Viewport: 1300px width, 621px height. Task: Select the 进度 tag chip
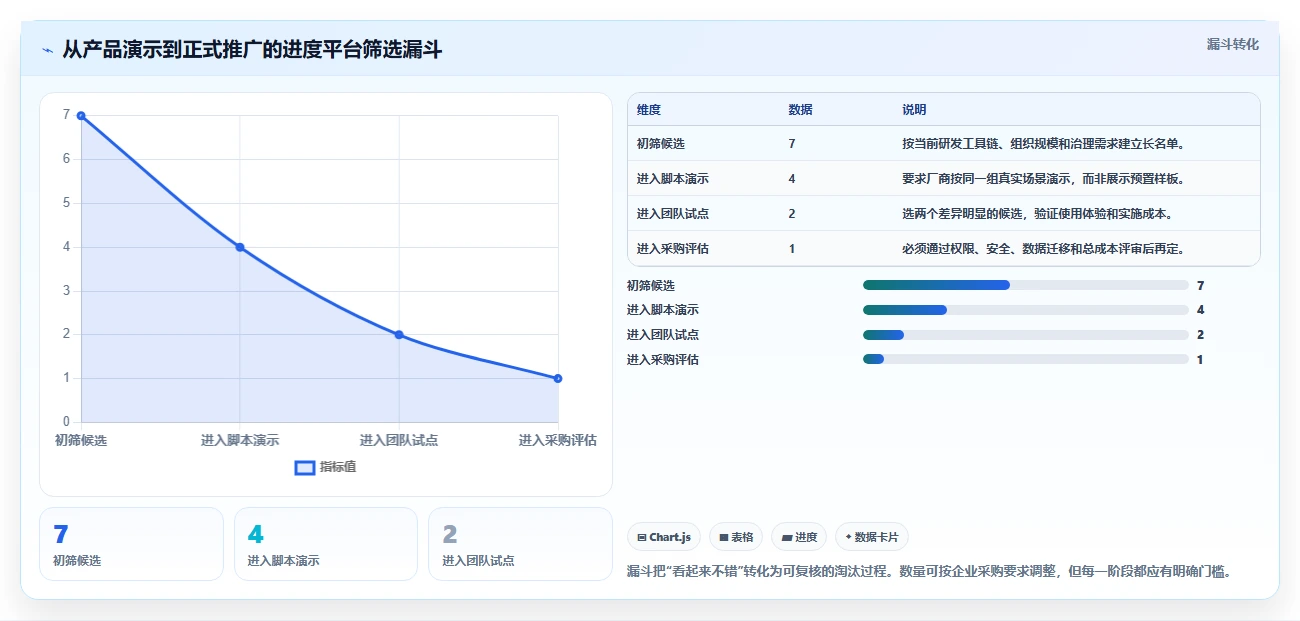[x=799, y=537]
